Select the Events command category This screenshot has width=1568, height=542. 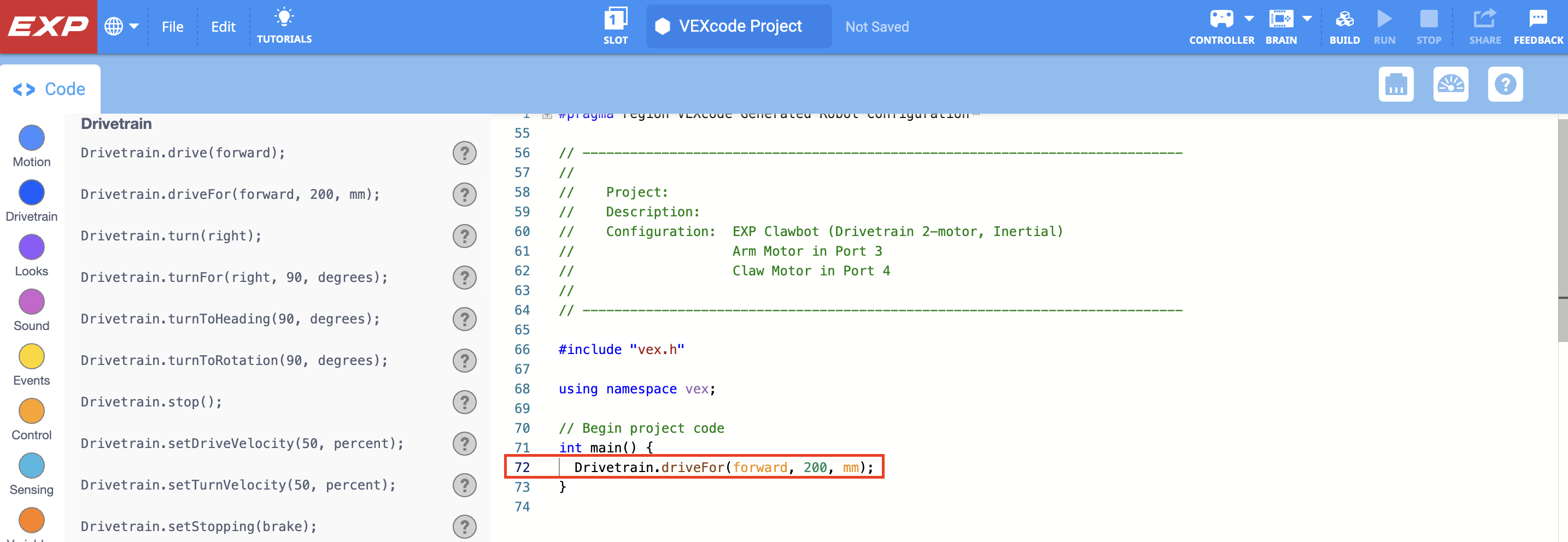click(x=31, y=356)
